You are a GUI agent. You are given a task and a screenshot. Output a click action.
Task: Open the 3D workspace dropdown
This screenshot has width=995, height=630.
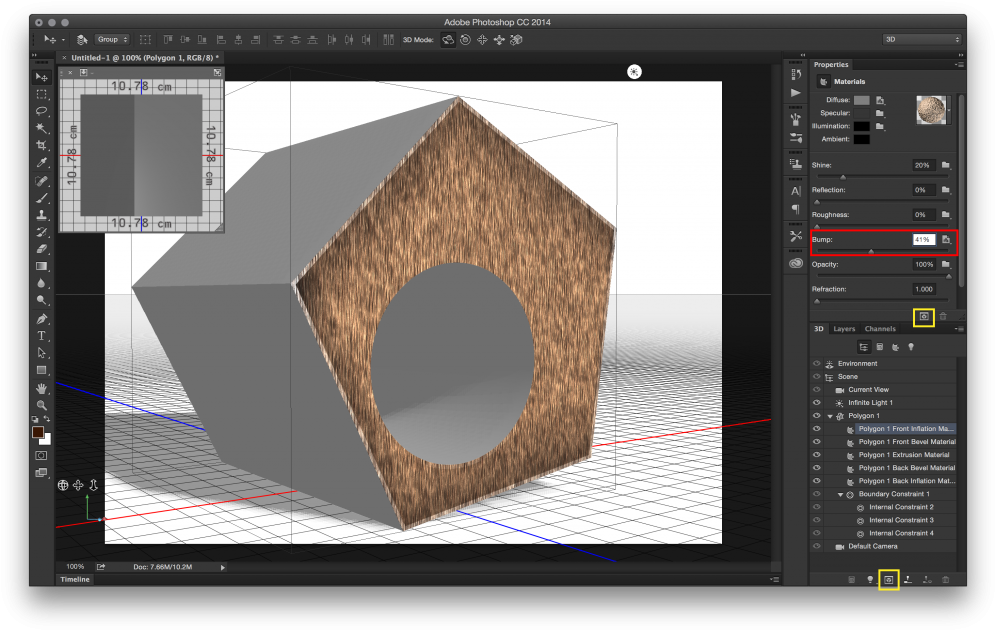coord(920,40)
